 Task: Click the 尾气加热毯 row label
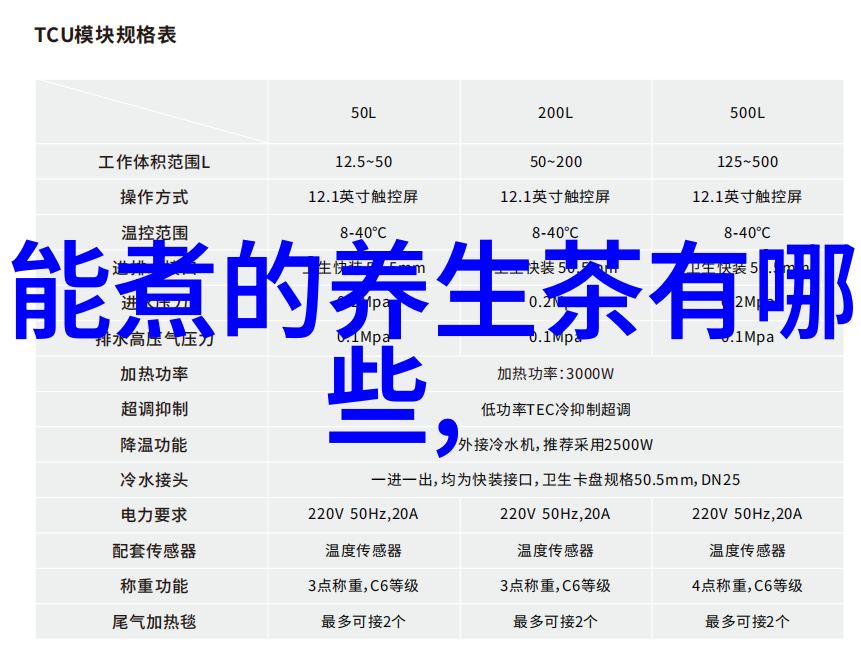pyautogui.click(x=153, y=622)
